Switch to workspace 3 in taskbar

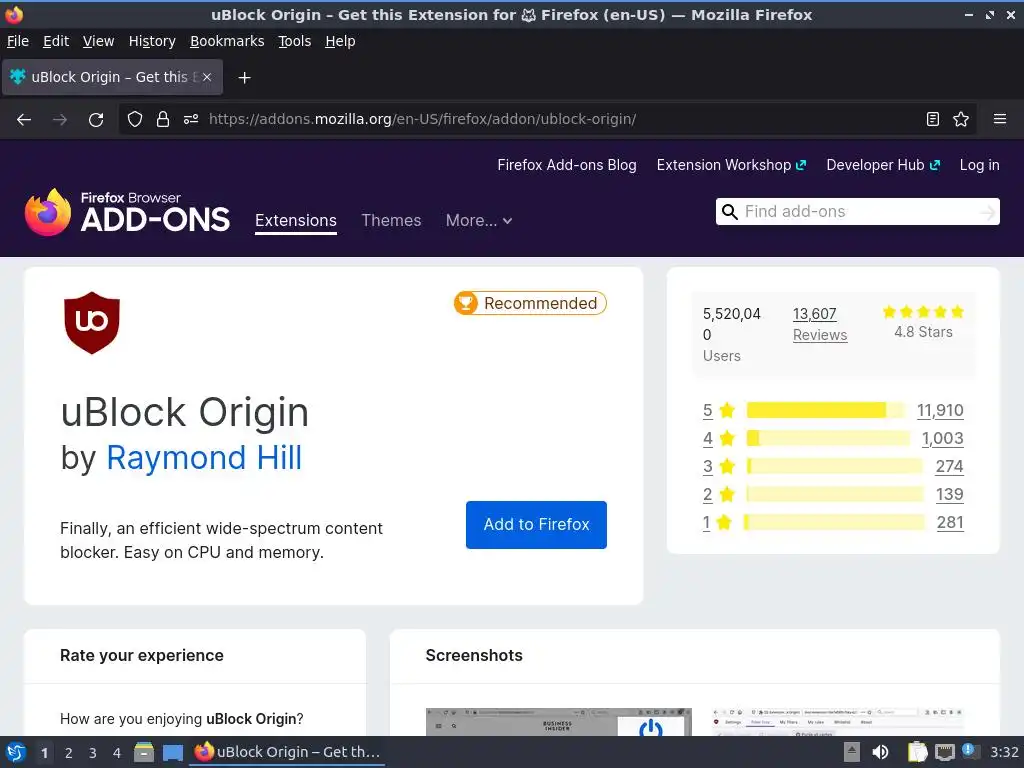pyautogui.click(x=93, y=753)
